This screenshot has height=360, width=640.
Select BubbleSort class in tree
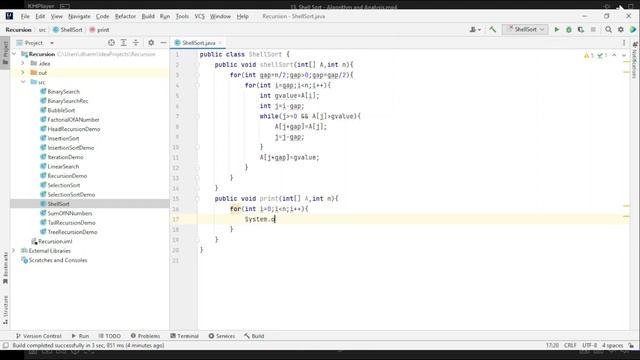pyautogui.click(x=61, y=110)
